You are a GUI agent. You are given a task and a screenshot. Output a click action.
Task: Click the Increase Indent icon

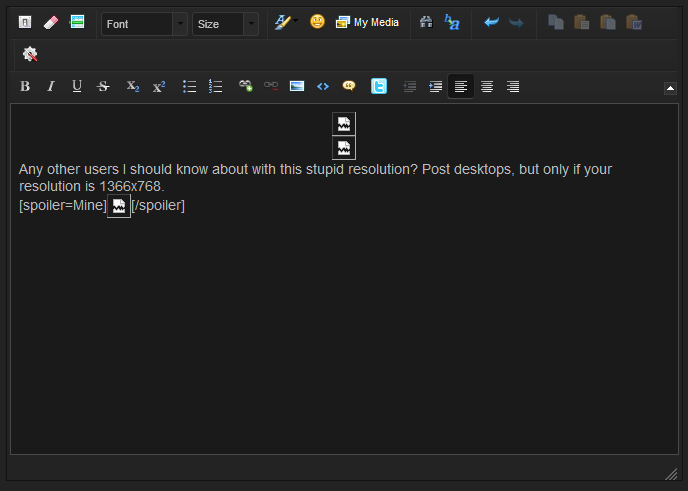435,86
